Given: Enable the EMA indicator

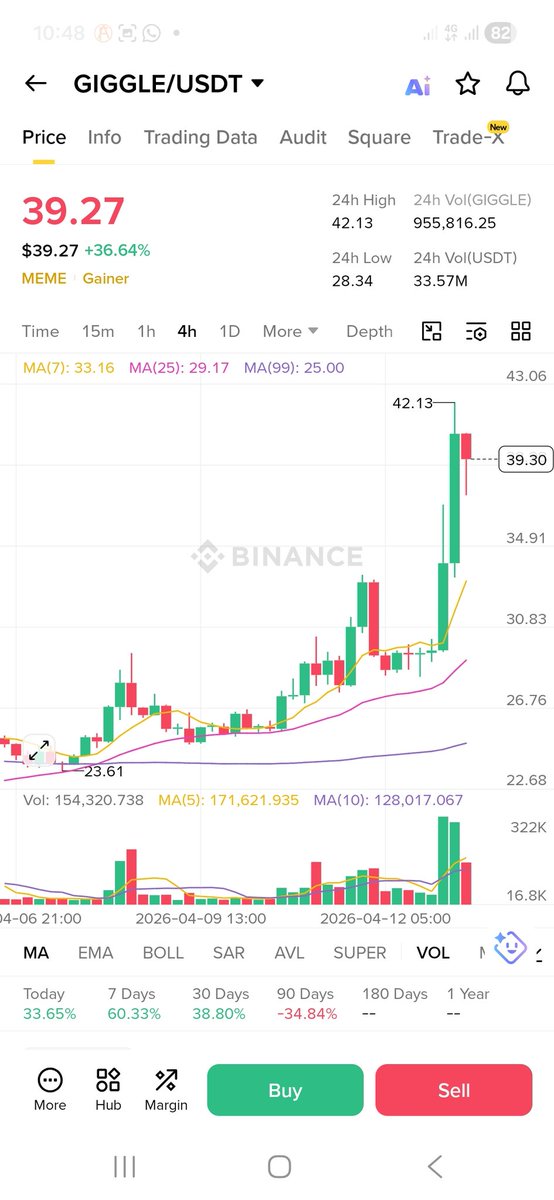Looking at the screenshot, I should point(96,953).
